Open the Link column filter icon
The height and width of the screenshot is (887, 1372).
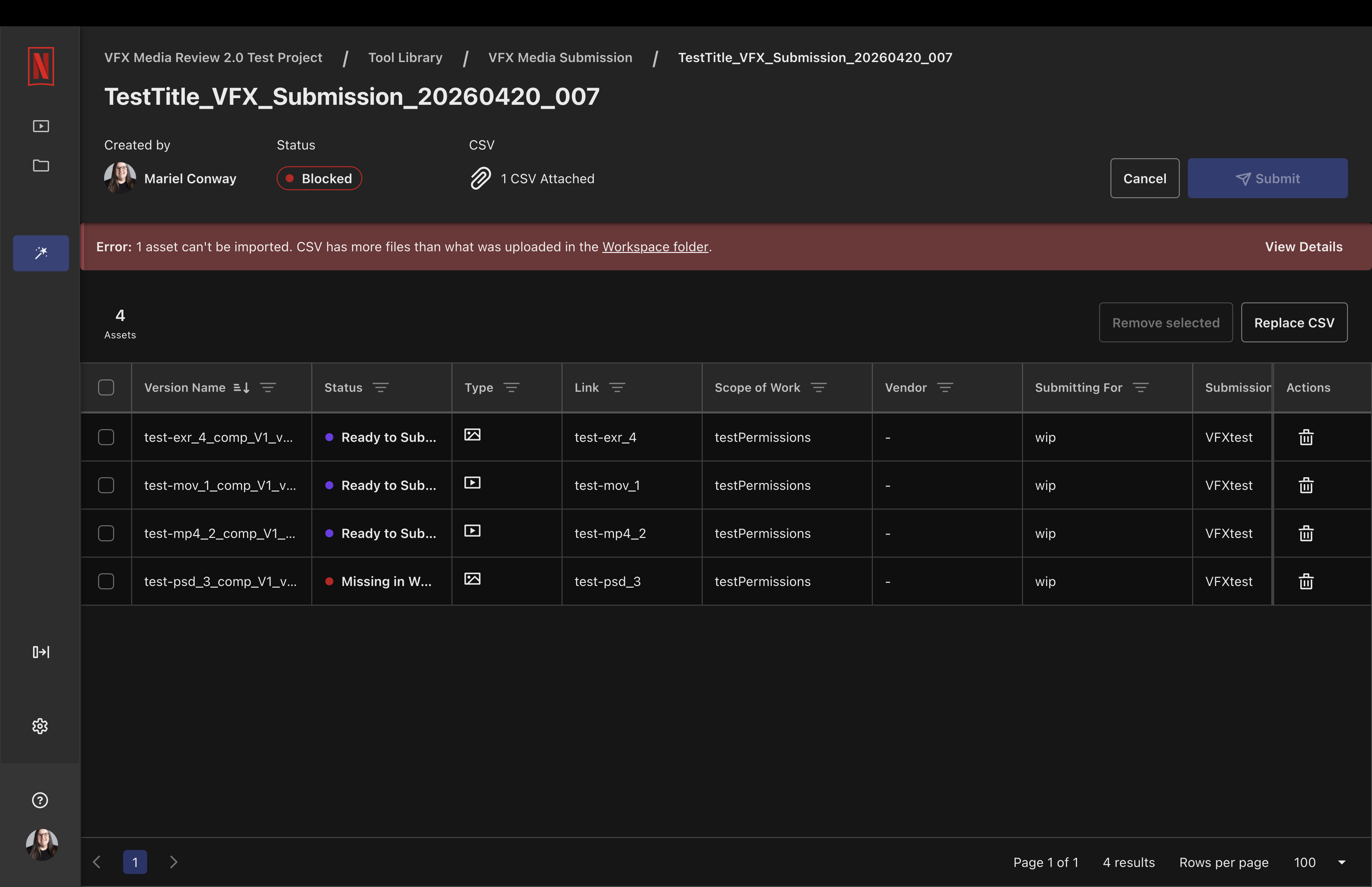(617, 388)
